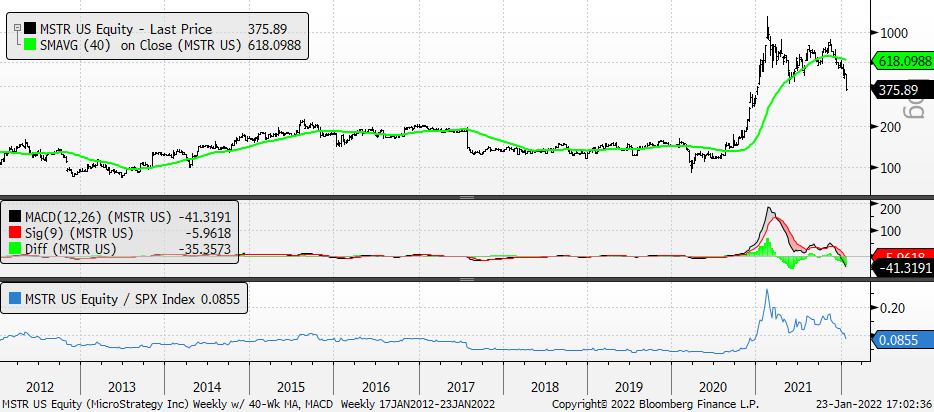Click the 200 label on price axis
934x412 pixels.
892,127
